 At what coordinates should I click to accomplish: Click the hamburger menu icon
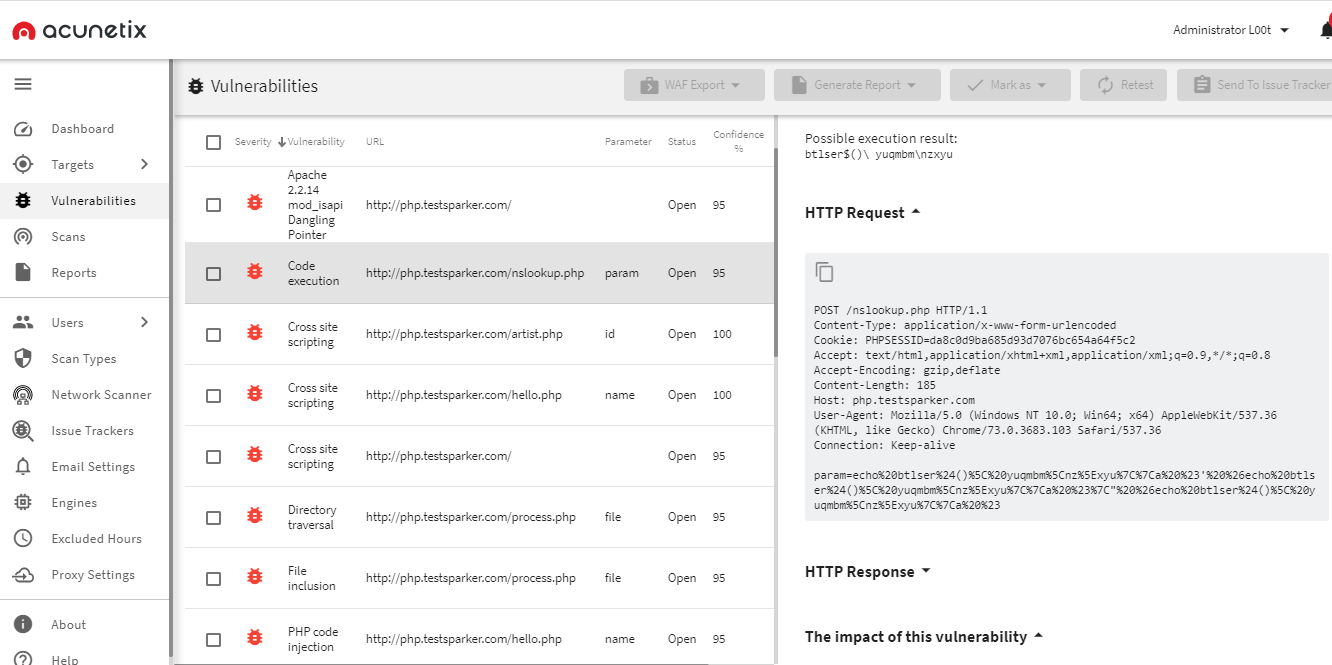click(x=23, y=84)
